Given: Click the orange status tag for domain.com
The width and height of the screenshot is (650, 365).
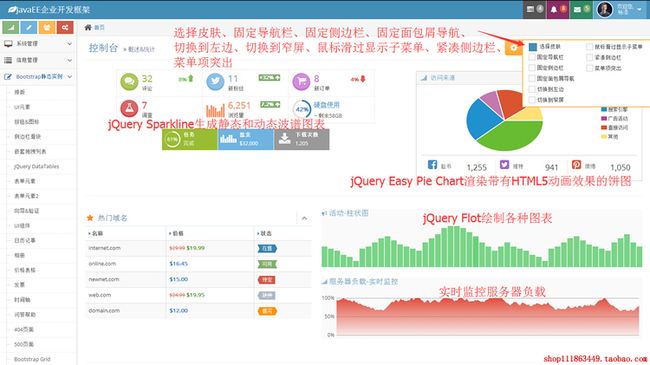Looking at the screenshot, I should (267, 311).
